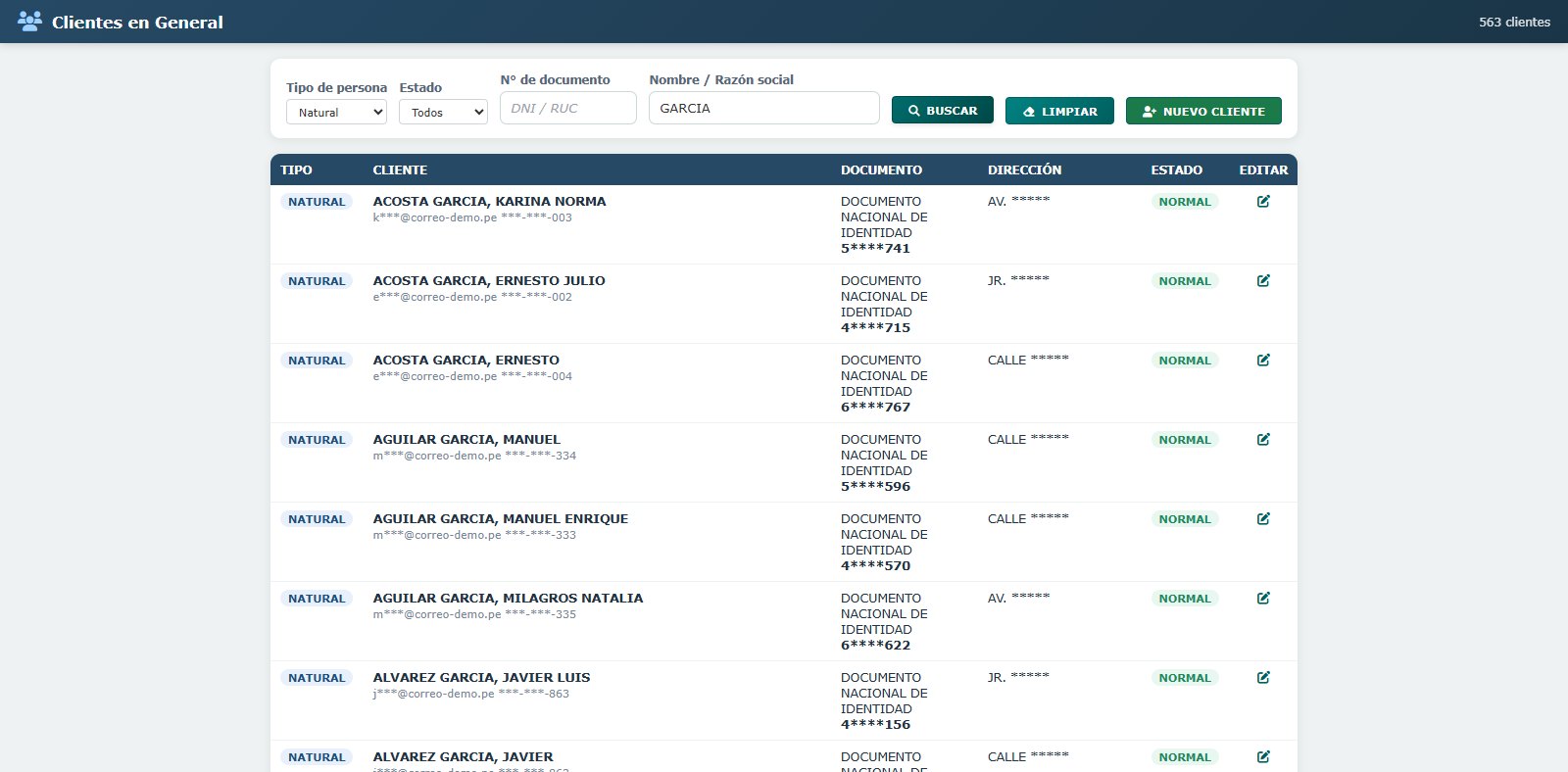1568x772 pixels.
Task: Click NORMAL status for ACOSTA GARCIA, KARINA NORMA
Action: point(1185,202)
